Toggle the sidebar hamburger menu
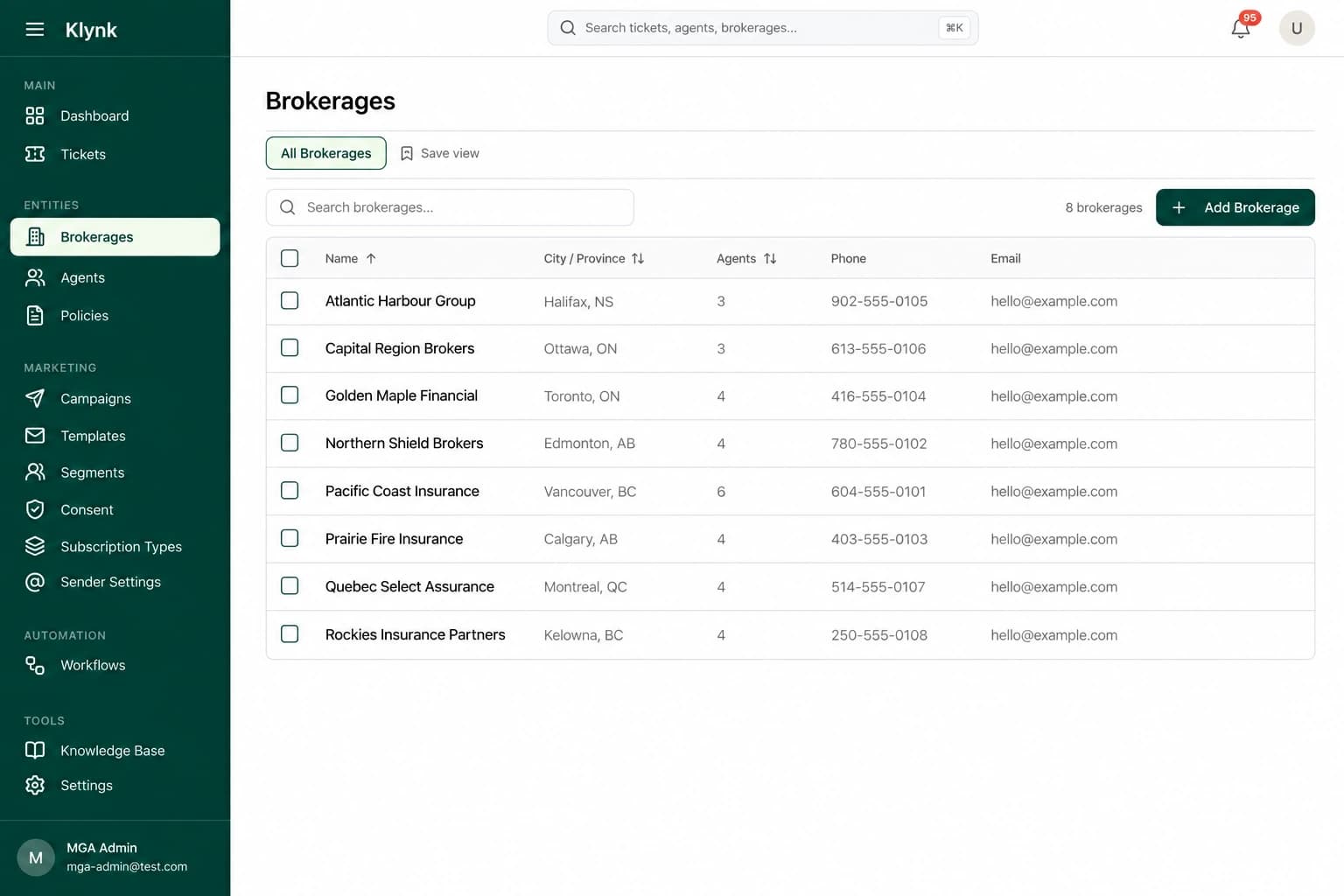 (x=35, y=30)
